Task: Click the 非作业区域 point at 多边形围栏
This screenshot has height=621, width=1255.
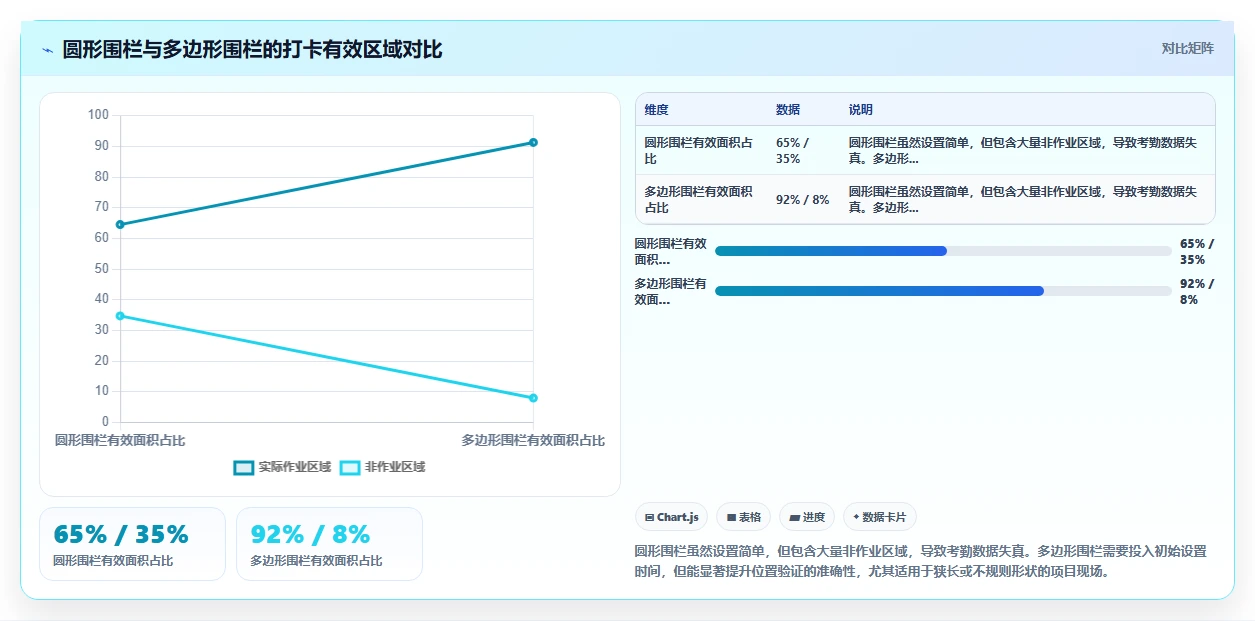Action: point(533,398)
